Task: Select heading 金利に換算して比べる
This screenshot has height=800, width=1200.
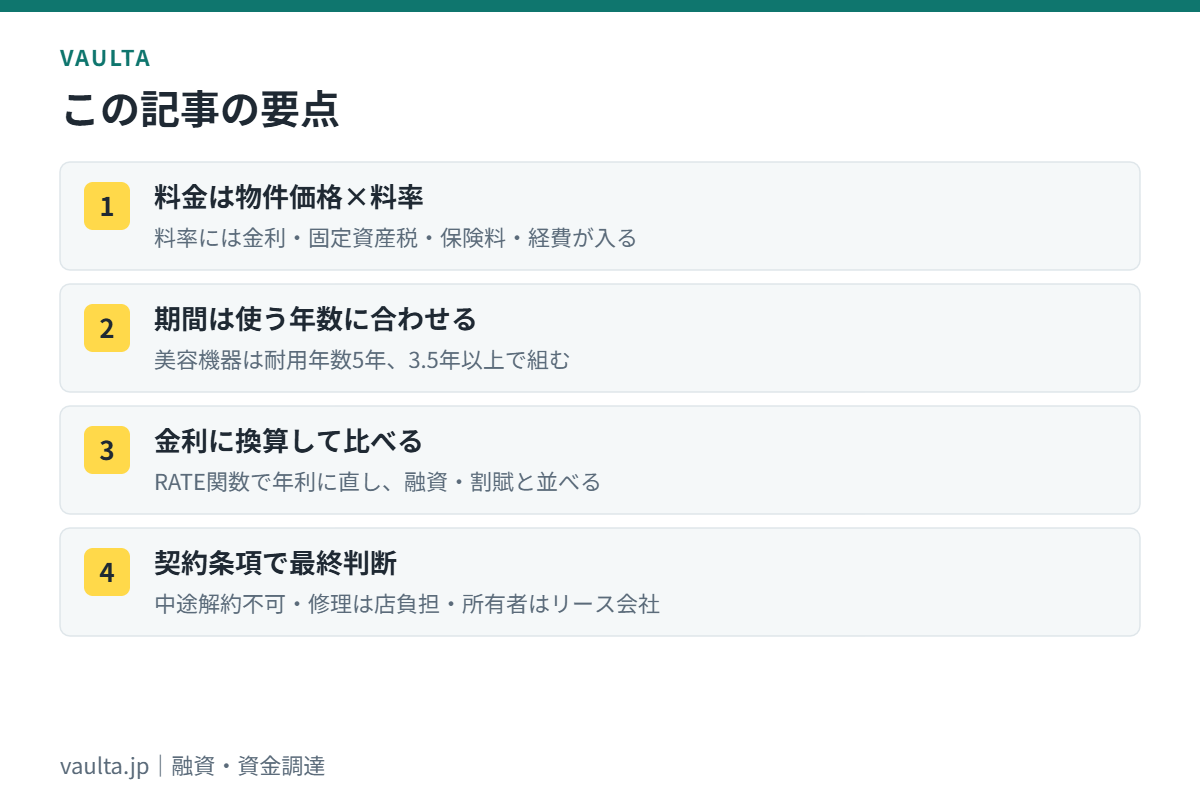Action: (289, 441)
